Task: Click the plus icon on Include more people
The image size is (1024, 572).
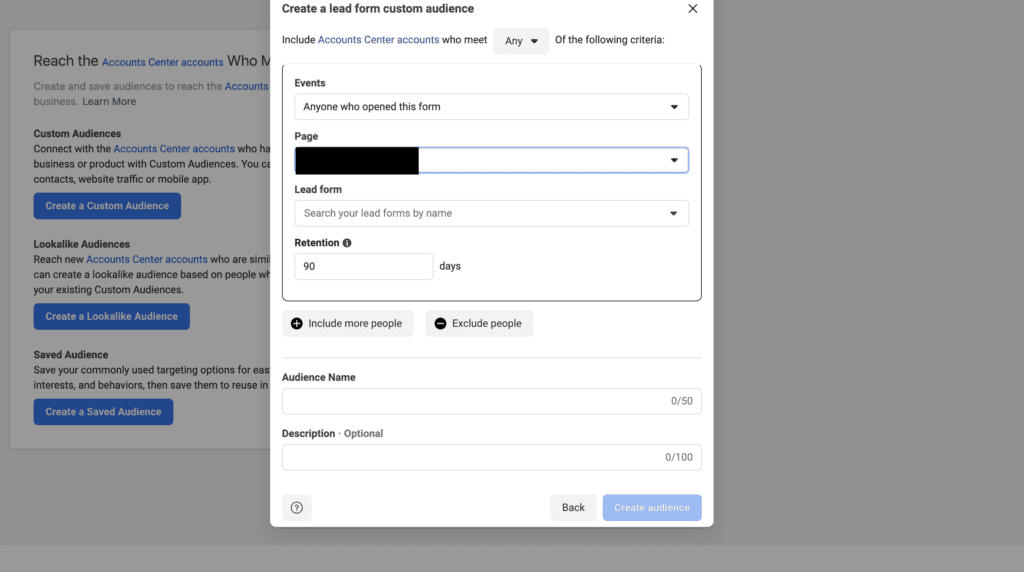Action: coord(296,323)
